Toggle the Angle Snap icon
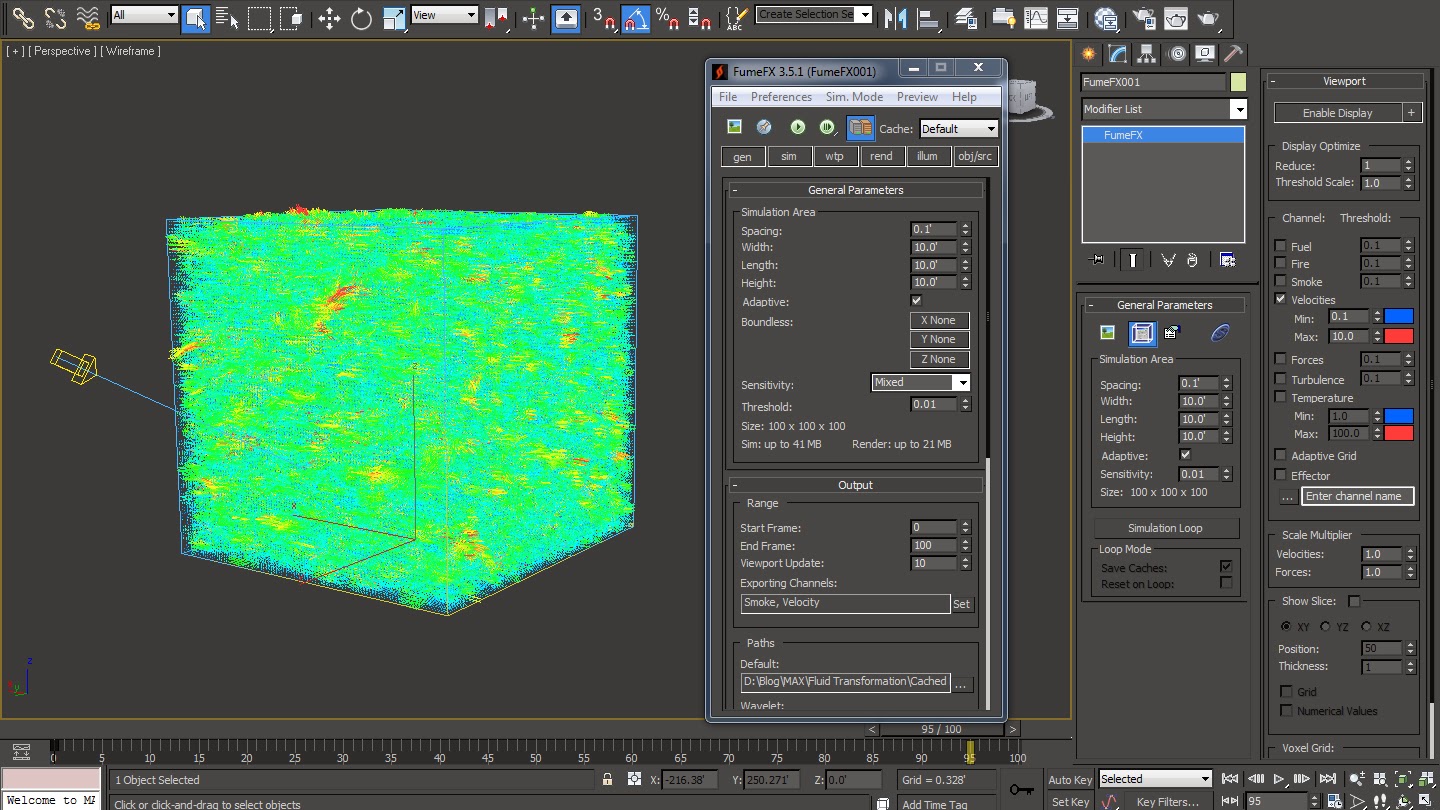The image size is (1440, 810). (636, 18)
